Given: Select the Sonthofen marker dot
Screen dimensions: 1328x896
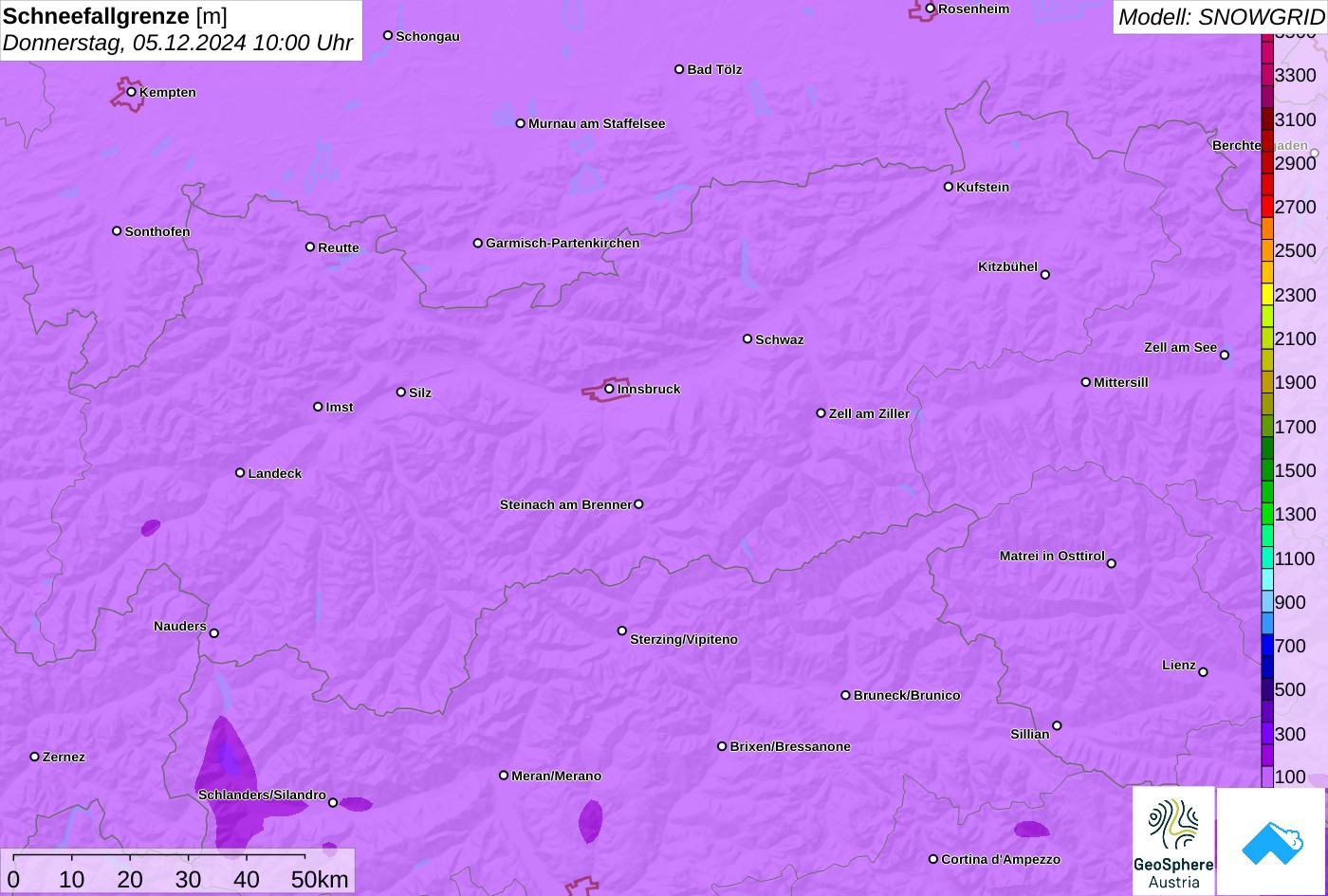Looking at the screenshot, I should [x=117, y=231].
